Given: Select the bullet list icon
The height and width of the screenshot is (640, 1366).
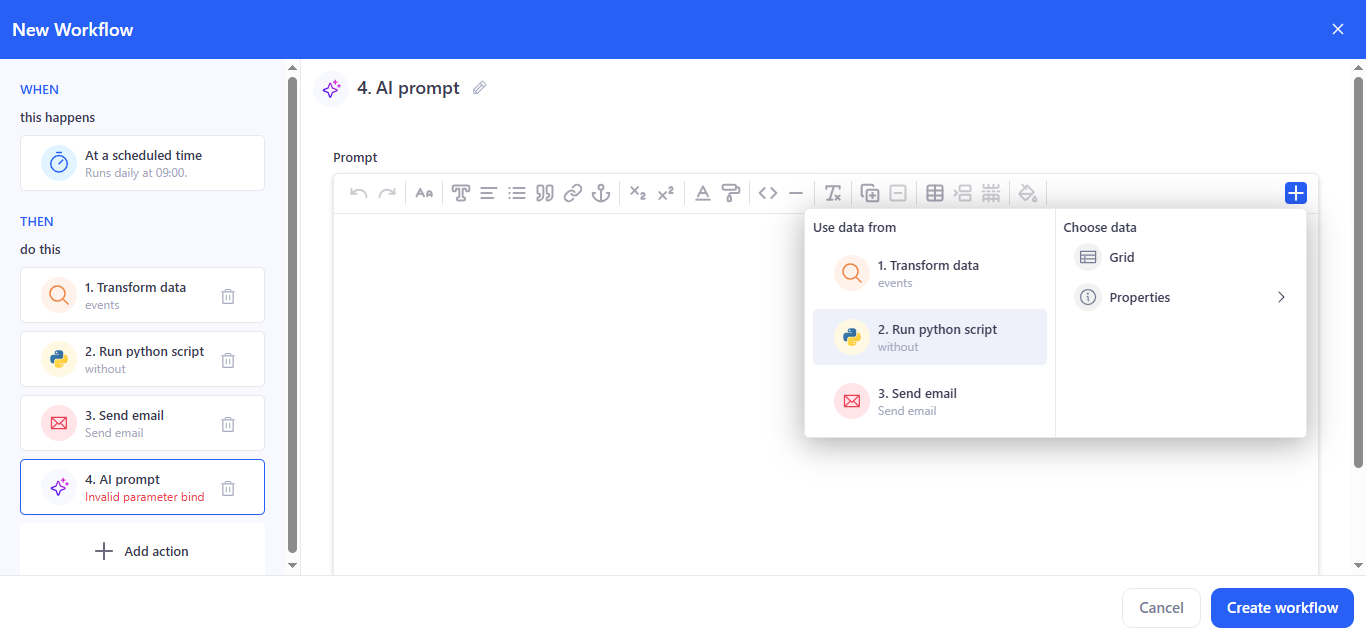Looking at the screenshot, I should tap(517, 192).
